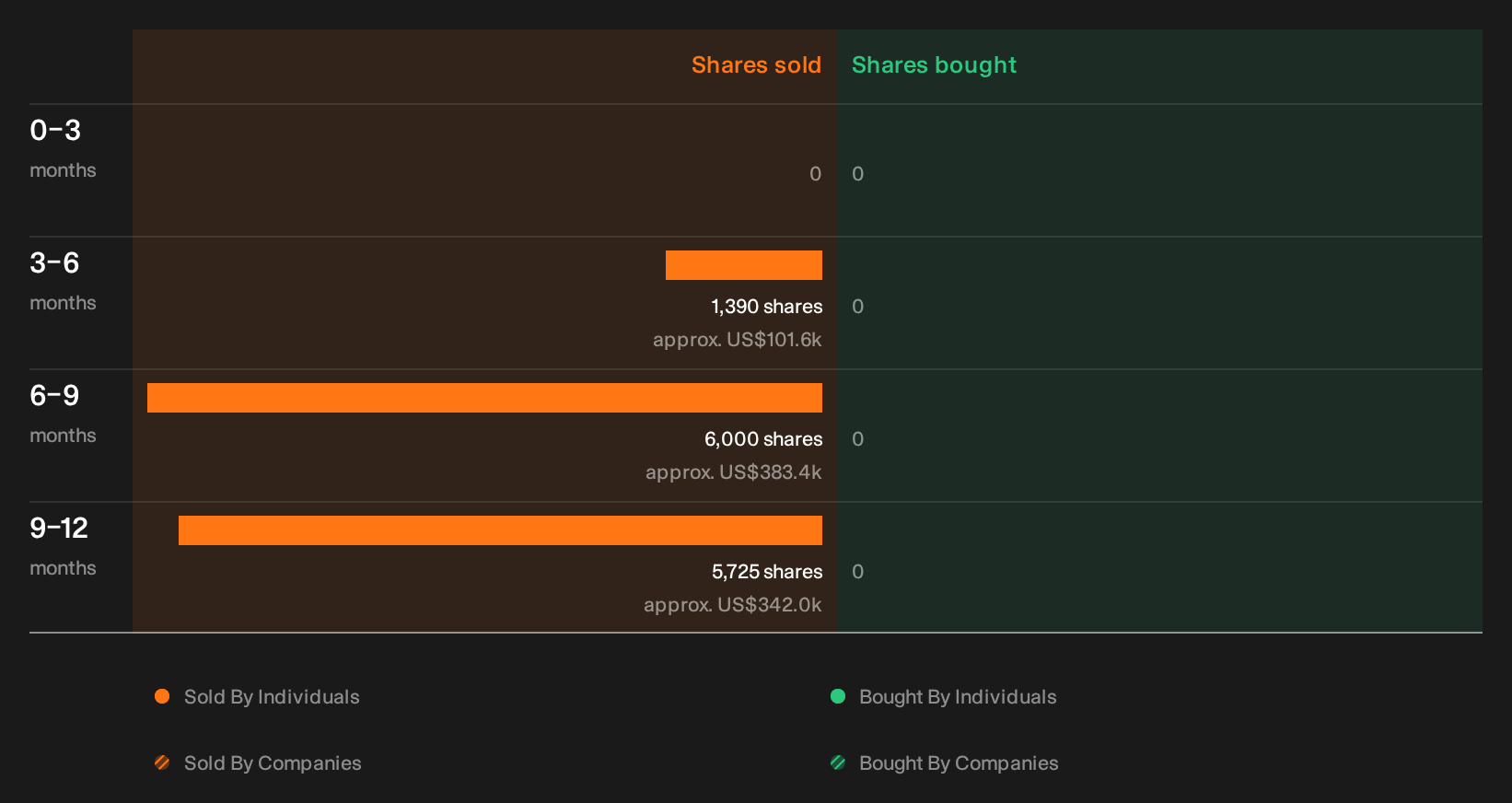Click the shares bought 0 in 6-9 months row
1512x803 pixels.
tap(857, 439)
